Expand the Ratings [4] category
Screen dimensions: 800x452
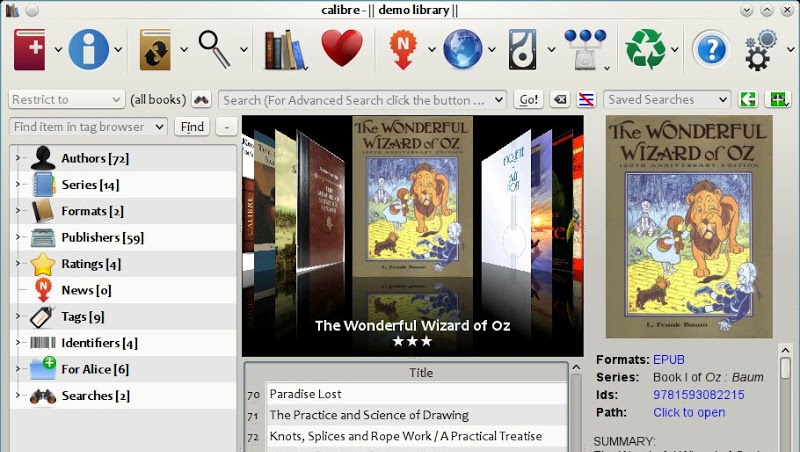[x=17, y=264]
